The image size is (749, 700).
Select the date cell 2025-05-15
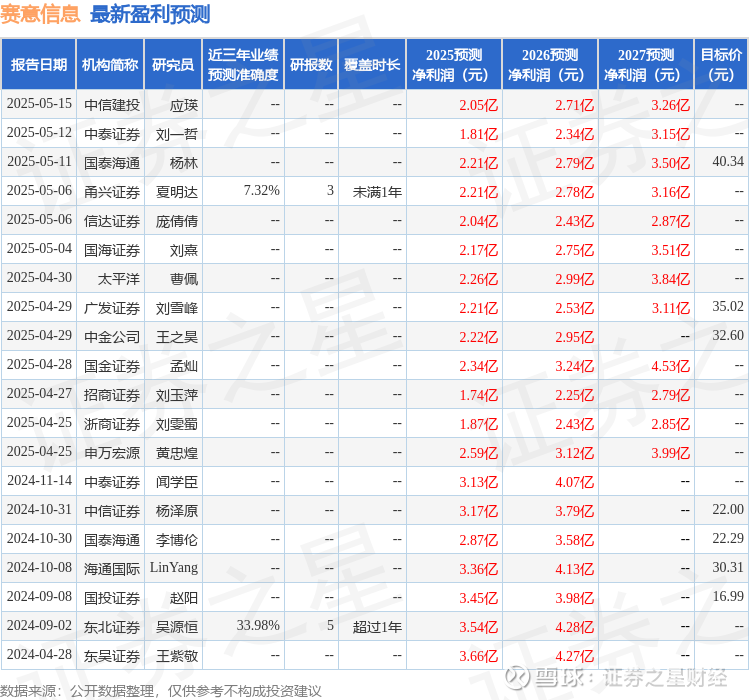pyautogui.click(x=39, y=104)
